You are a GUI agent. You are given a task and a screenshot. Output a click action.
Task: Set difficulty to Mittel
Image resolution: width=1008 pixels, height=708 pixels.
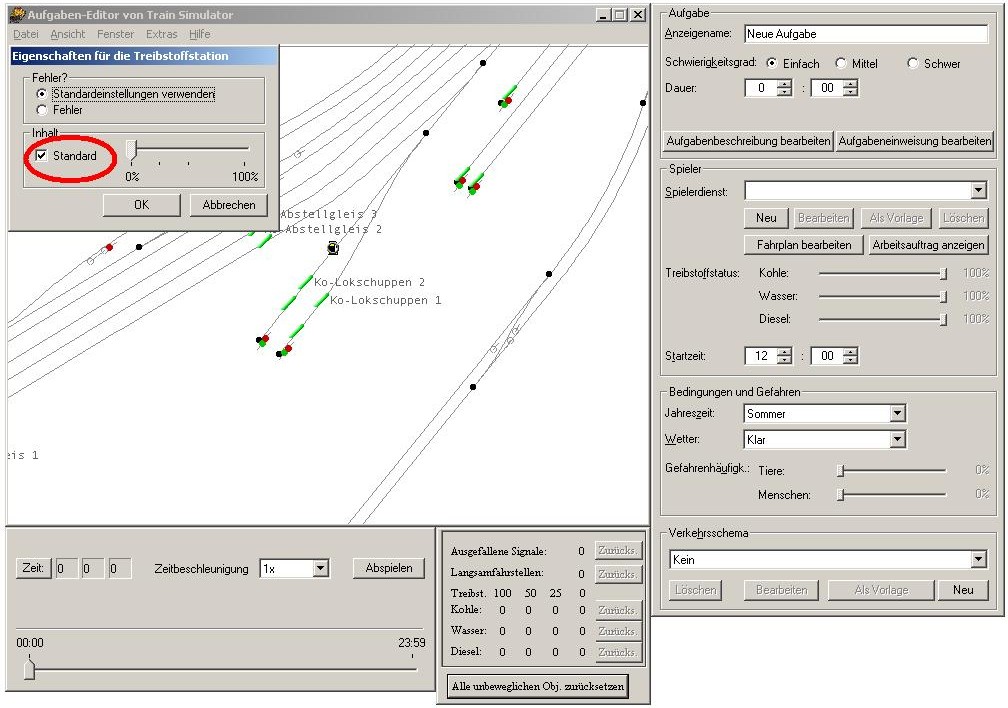point(841,64)
